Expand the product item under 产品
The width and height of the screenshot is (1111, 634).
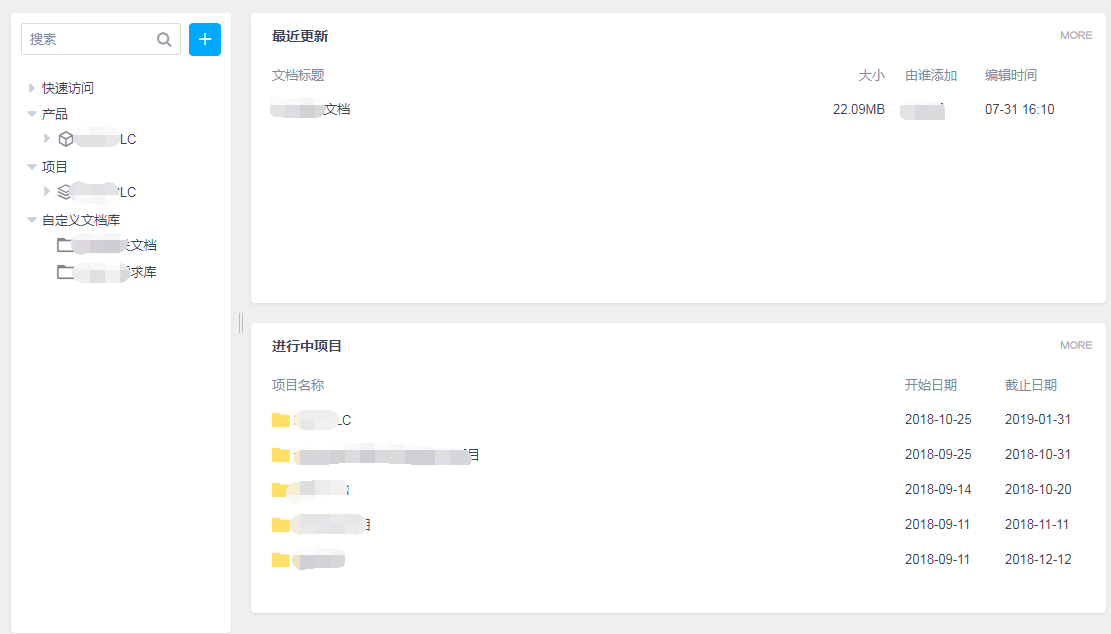(46, 139)
